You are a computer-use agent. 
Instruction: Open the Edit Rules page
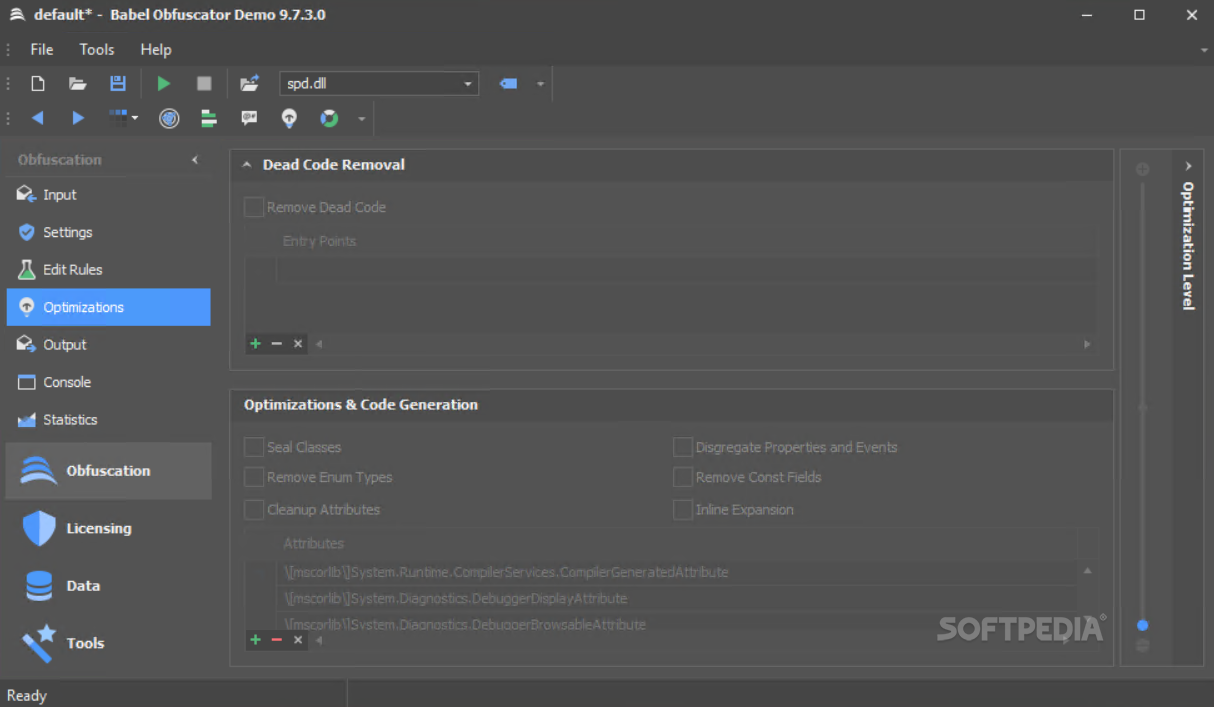point(108,270)
